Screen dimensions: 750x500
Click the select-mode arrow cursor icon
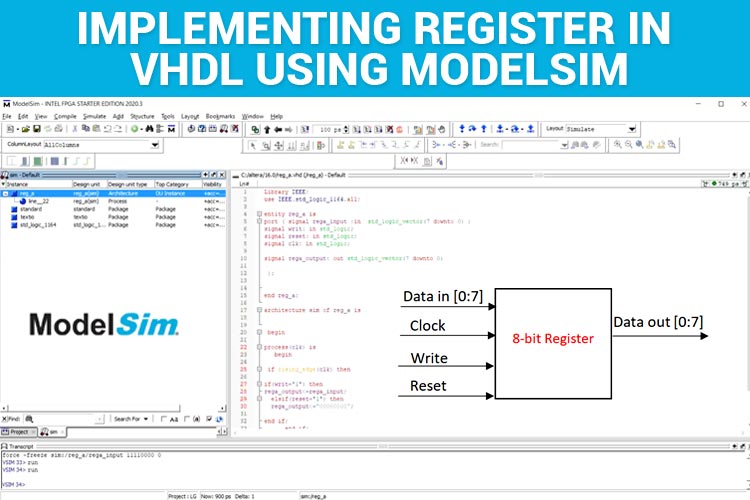[253, 145]
